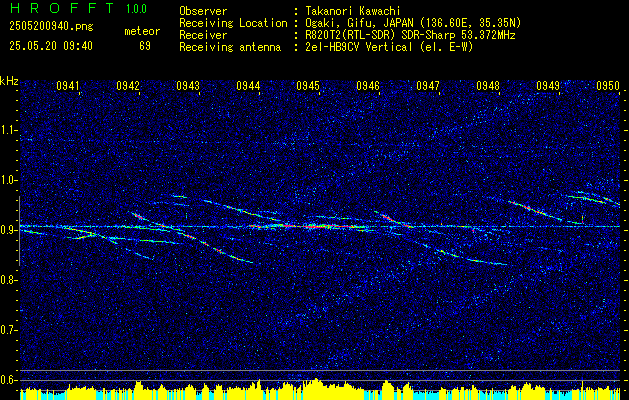Viewport: 629px width, 400px height.
Task: Click the 1.1 kHz axis label
Action: (8, 130)
